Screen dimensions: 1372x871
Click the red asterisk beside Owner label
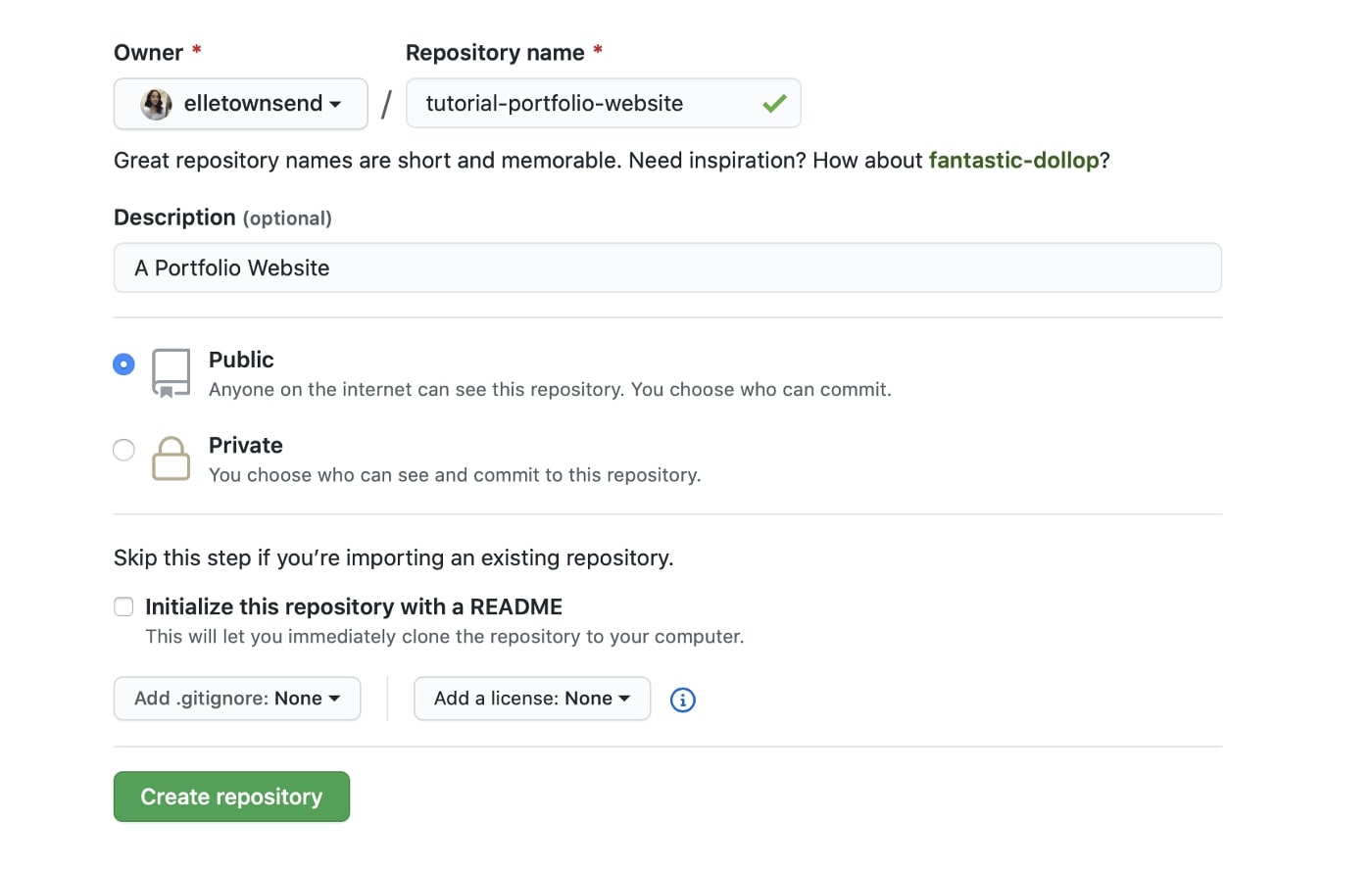198,50
